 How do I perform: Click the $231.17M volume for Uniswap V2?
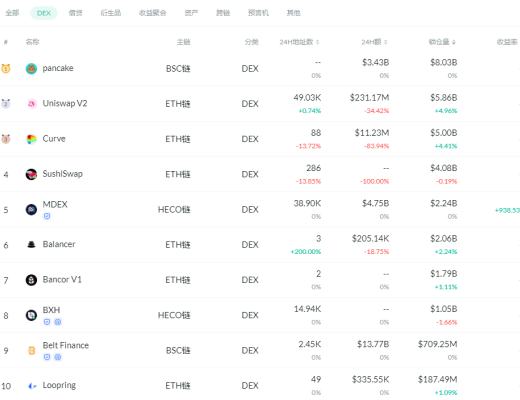point(369,98)
